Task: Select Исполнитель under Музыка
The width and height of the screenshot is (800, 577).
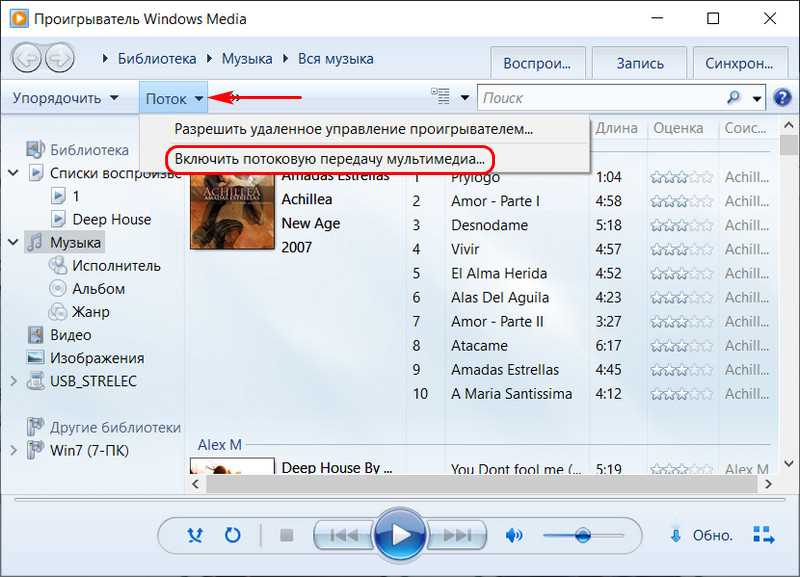Action: point(116,266)
